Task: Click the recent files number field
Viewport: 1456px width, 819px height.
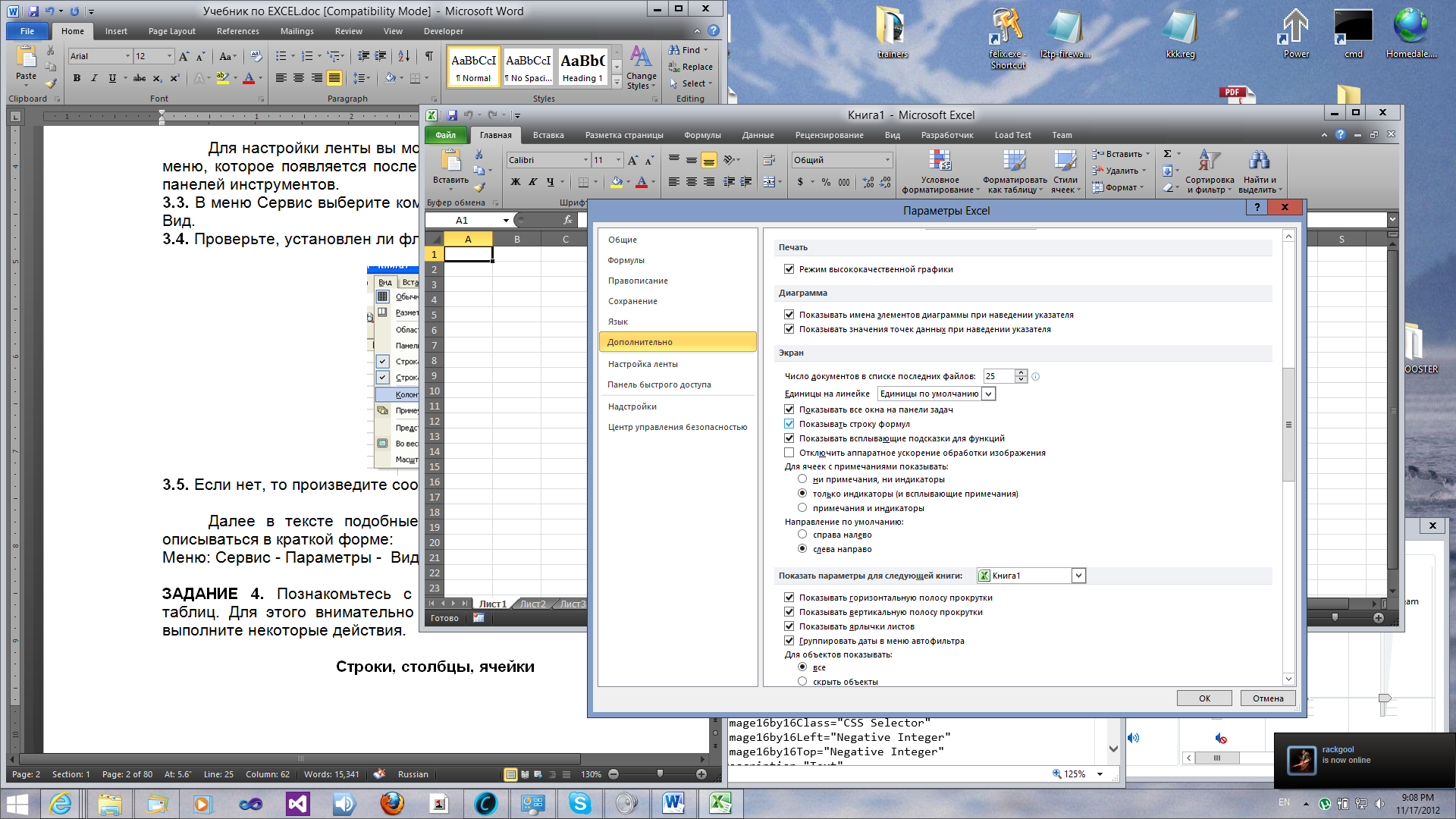Action: (999, 376)
